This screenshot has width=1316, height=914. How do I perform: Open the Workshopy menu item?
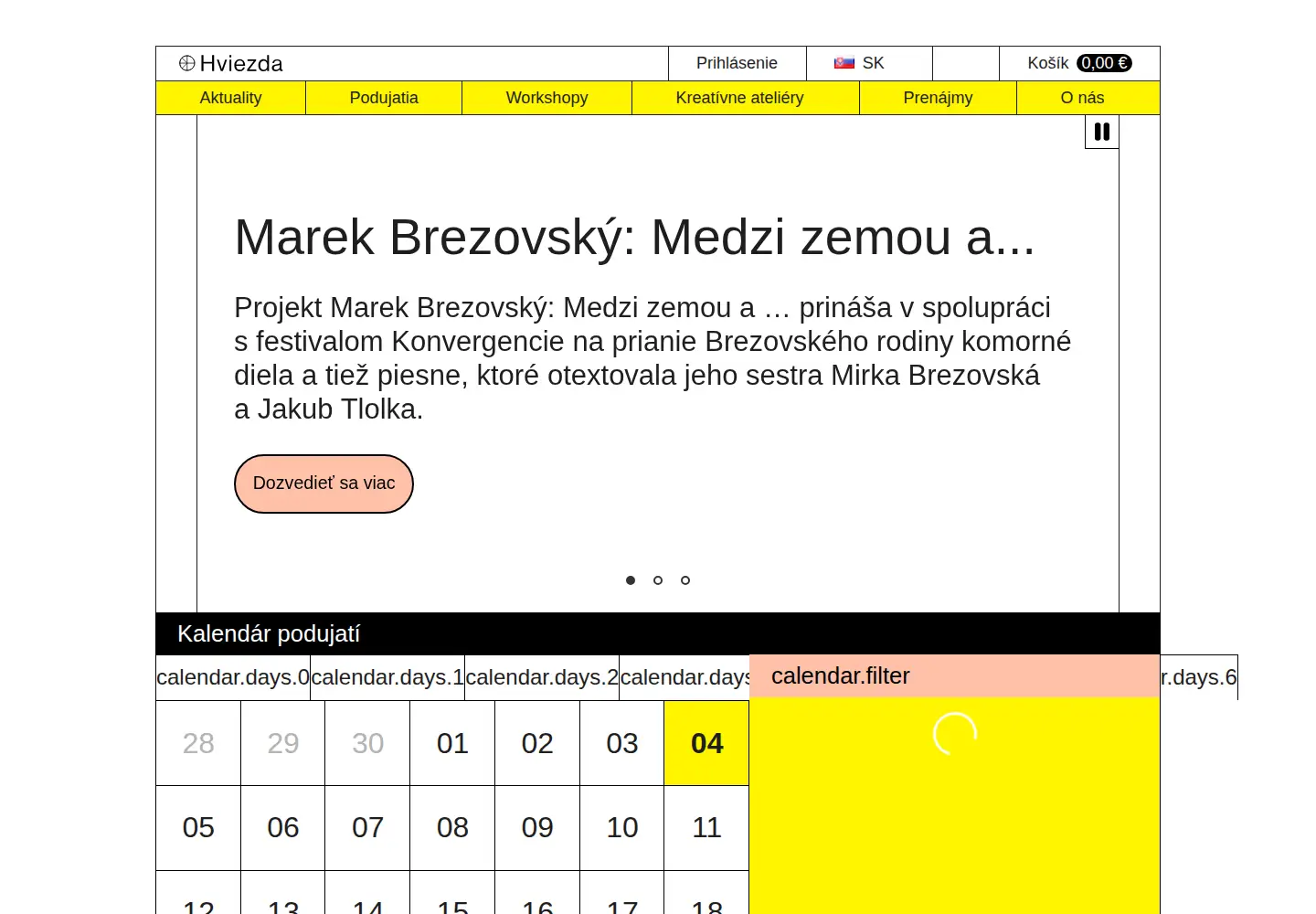(x=547, y=98)
